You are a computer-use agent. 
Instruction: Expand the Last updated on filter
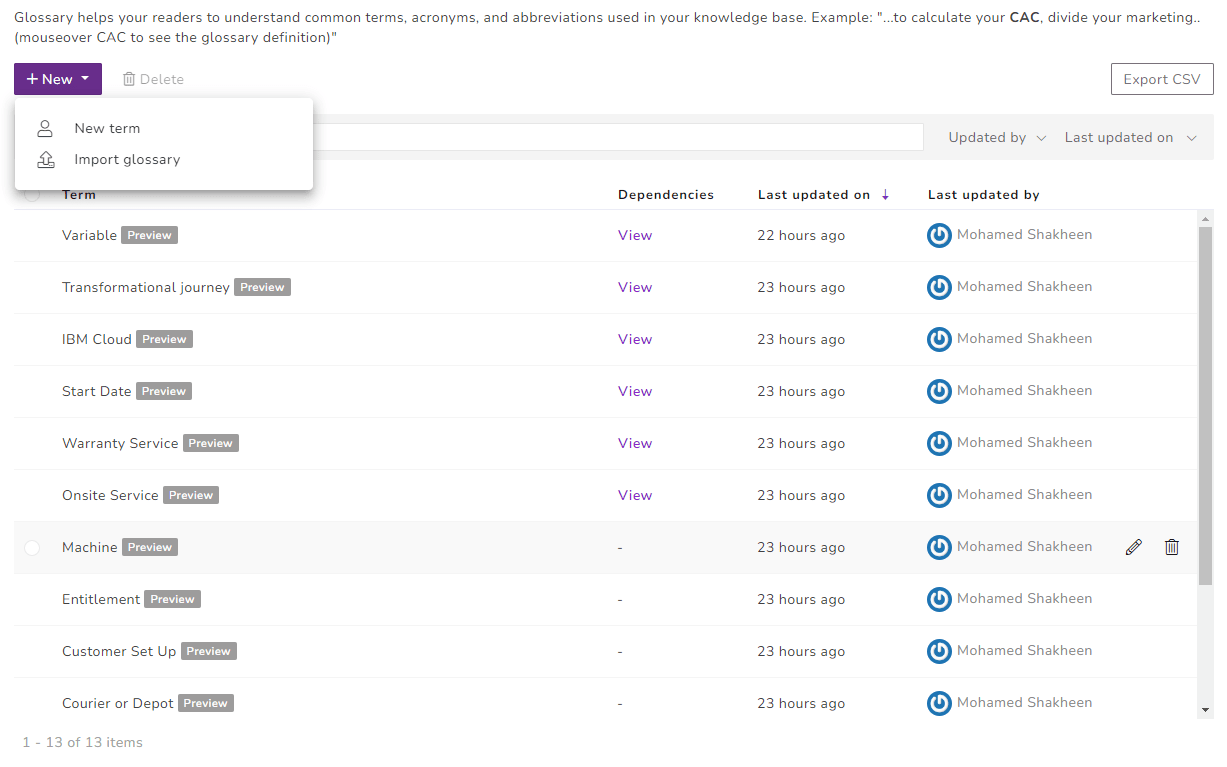(x=1130, y=138)
